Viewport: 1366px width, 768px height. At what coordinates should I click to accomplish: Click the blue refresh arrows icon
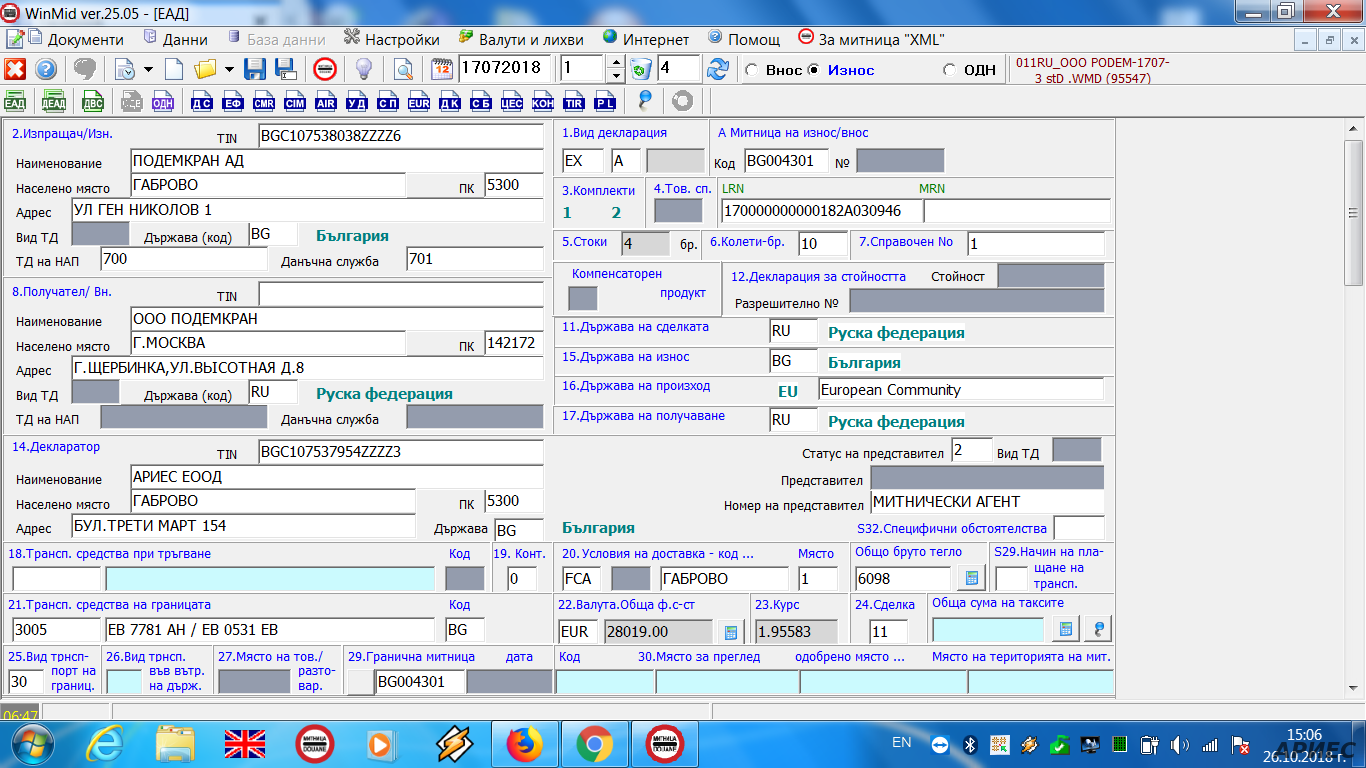(x=717, y=69)
